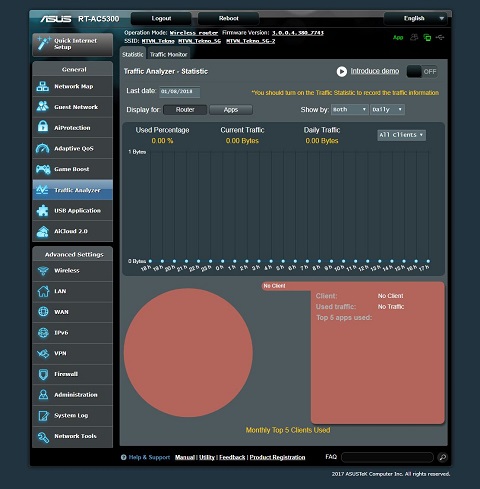Viewport: 480px width, 489px height.
Task: Click the guest users status icon in header
Action: (x=414, y=37)
